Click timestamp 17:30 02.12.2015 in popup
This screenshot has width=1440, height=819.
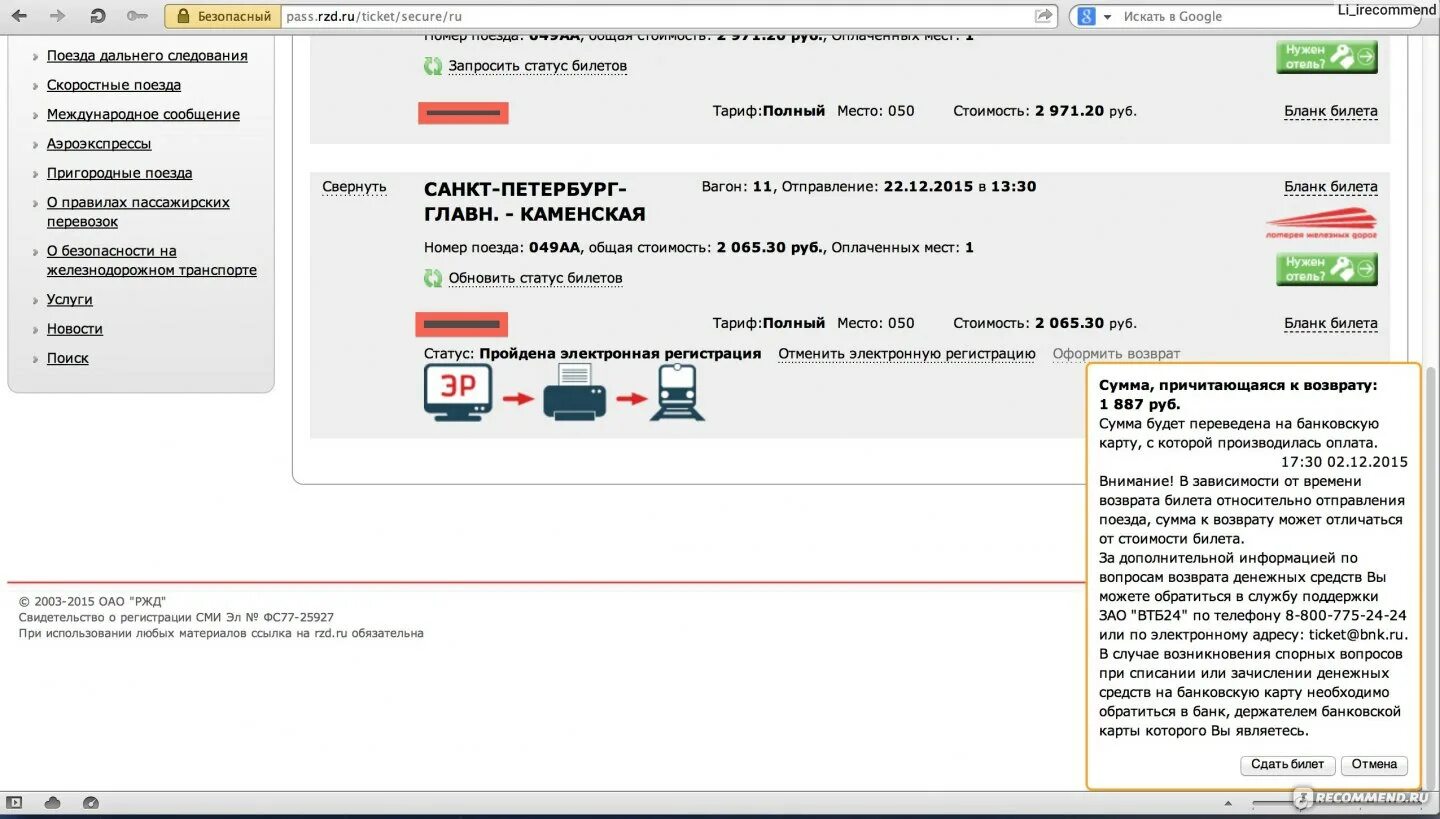pos(1344,462)
